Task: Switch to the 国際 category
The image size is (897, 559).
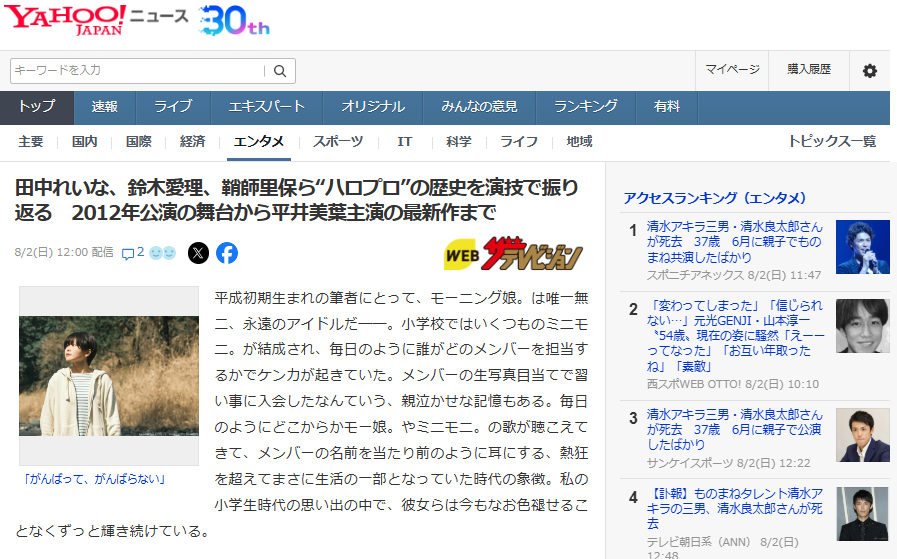Action: pos(138,142)
